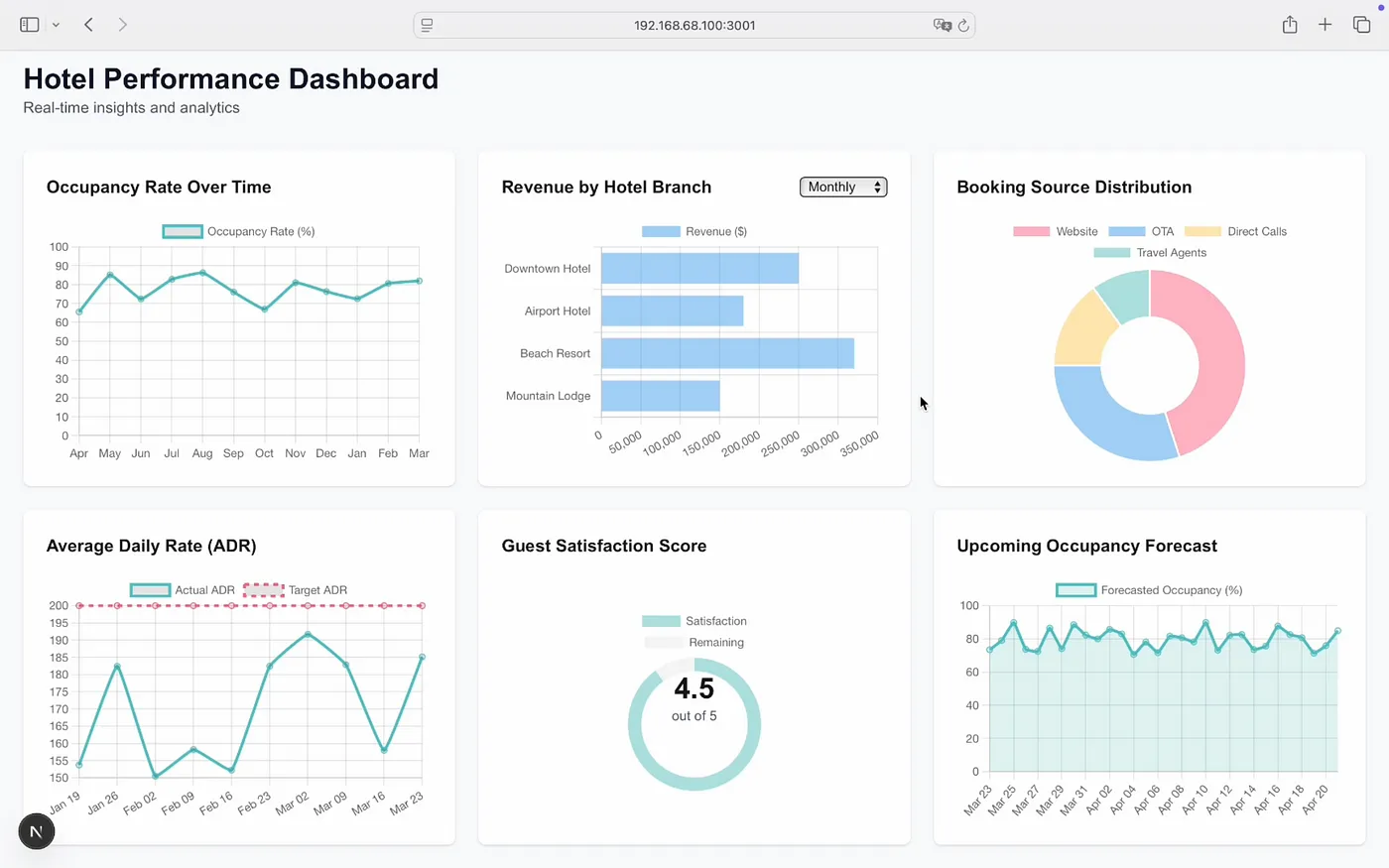Open the Monthly period dropdown
This screenshot has height=868, width=1389.
[842, 187]
